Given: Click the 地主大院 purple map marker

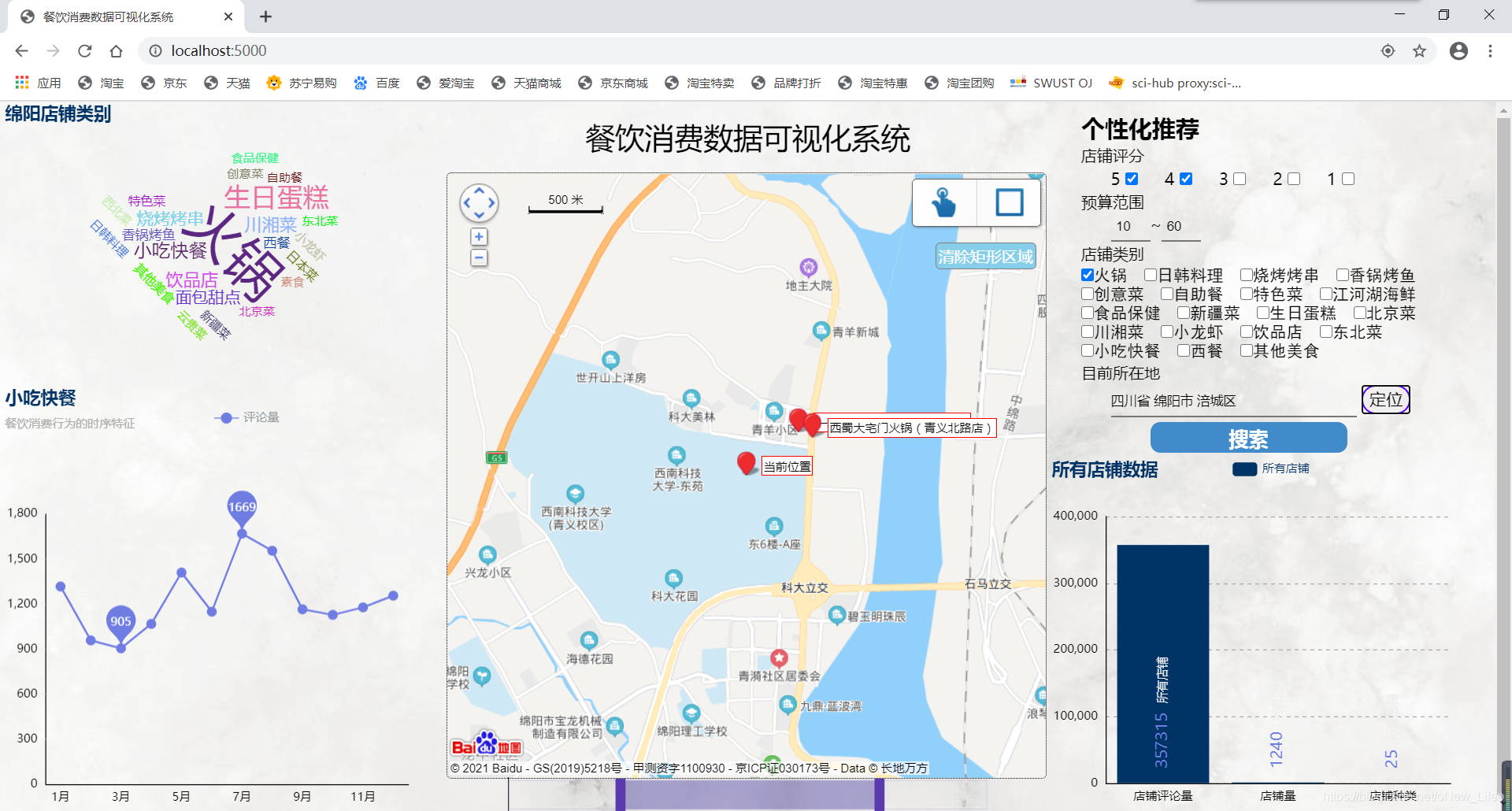Looking at the screenshot, I should 808,267.
